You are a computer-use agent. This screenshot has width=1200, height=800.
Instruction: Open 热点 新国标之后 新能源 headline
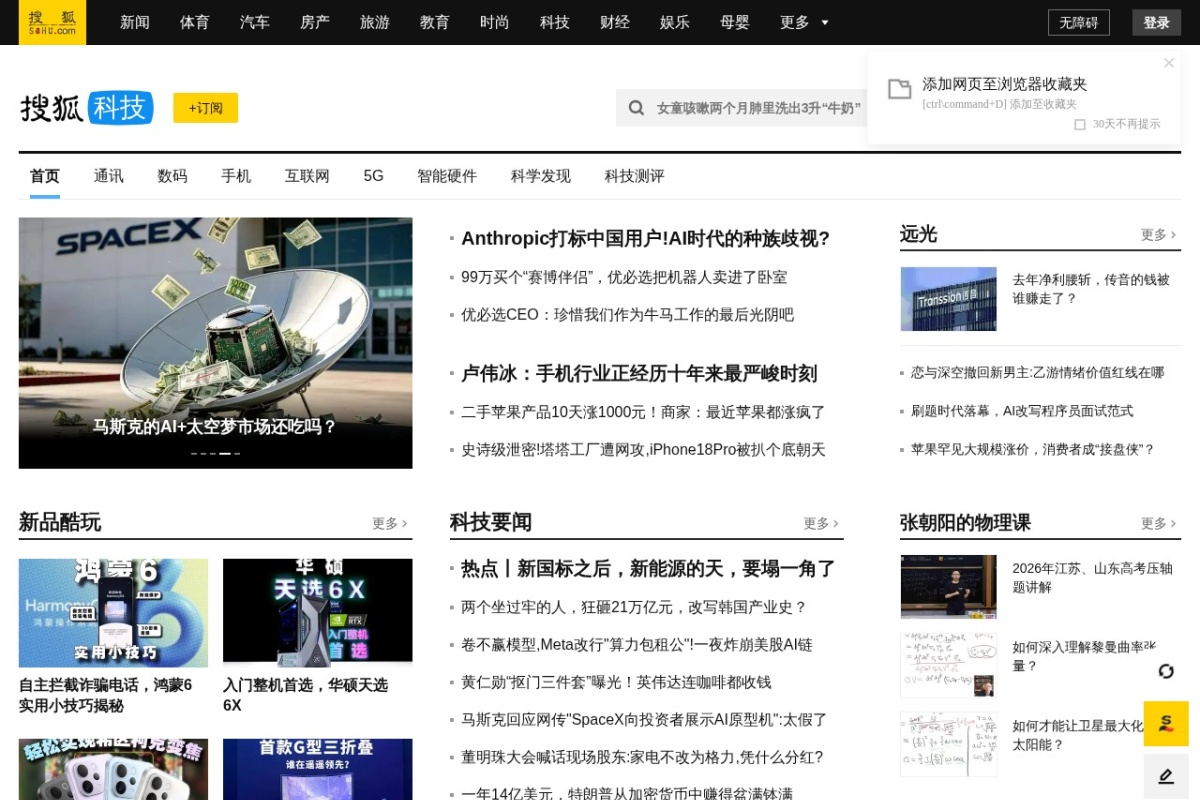(x=648, y=568)
